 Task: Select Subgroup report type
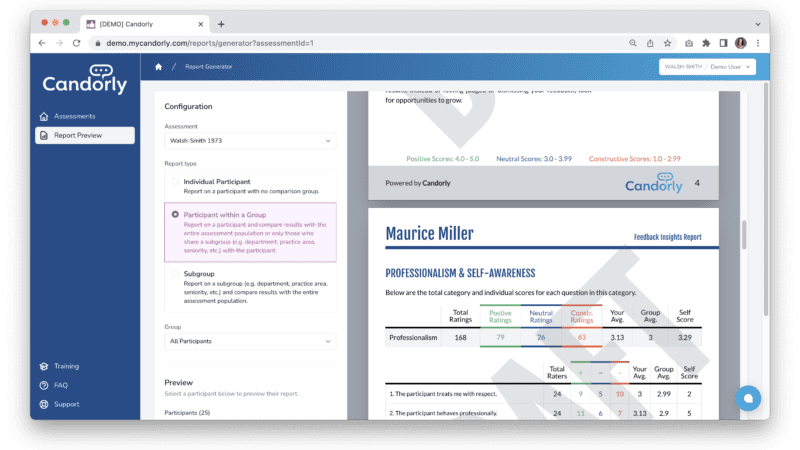175,274
